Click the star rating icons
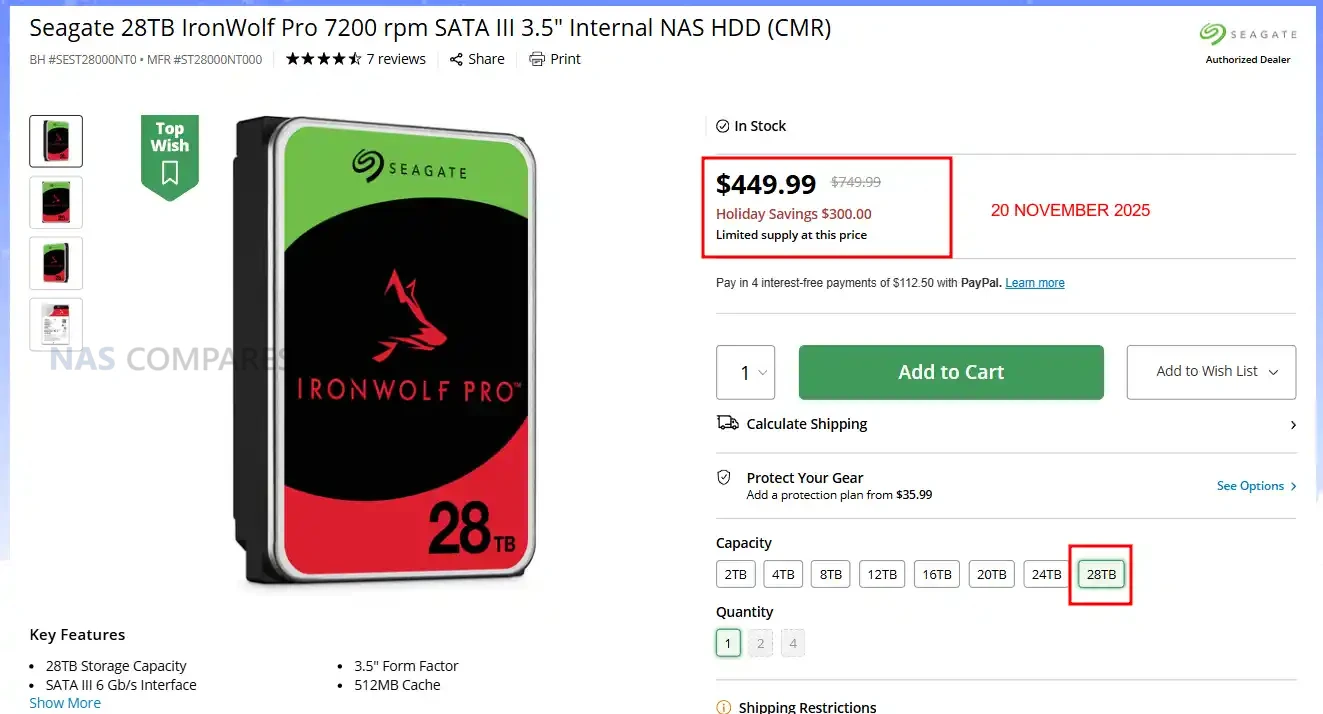The width and height of the screenshot is (1323, 714). 323,59
